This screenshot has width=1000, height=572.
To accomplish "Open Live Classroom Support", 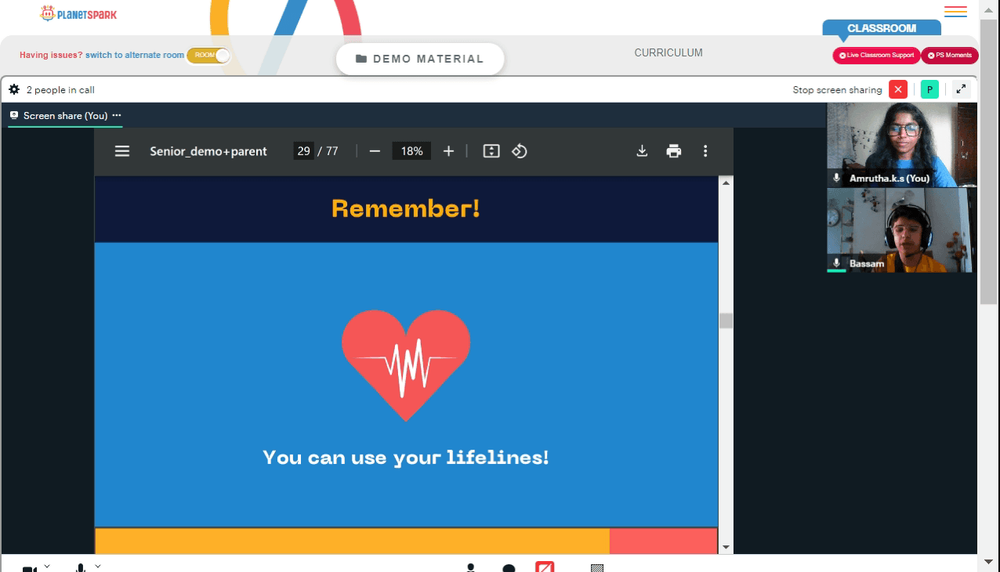I will pos(876,55).
